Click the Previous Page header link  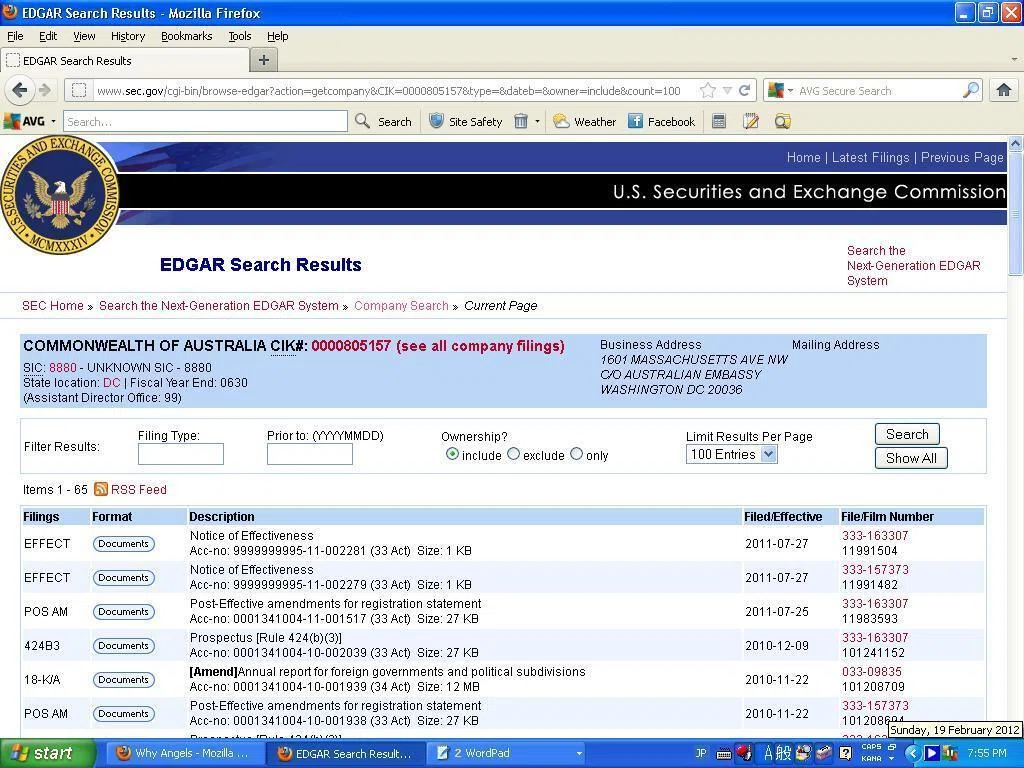pyautogui.click(x=962, y=157)
